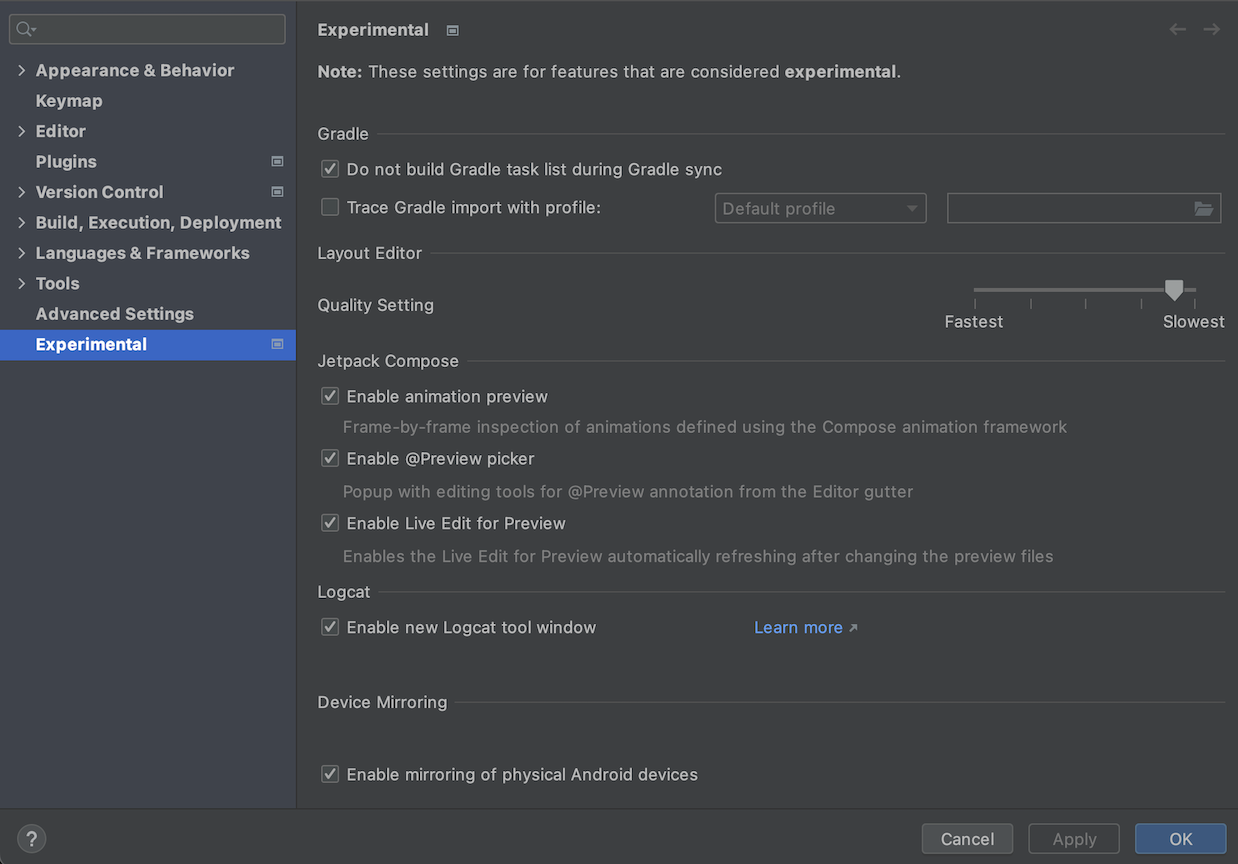
Task: Select the Version Control category
Action: (x=99, y=192)
